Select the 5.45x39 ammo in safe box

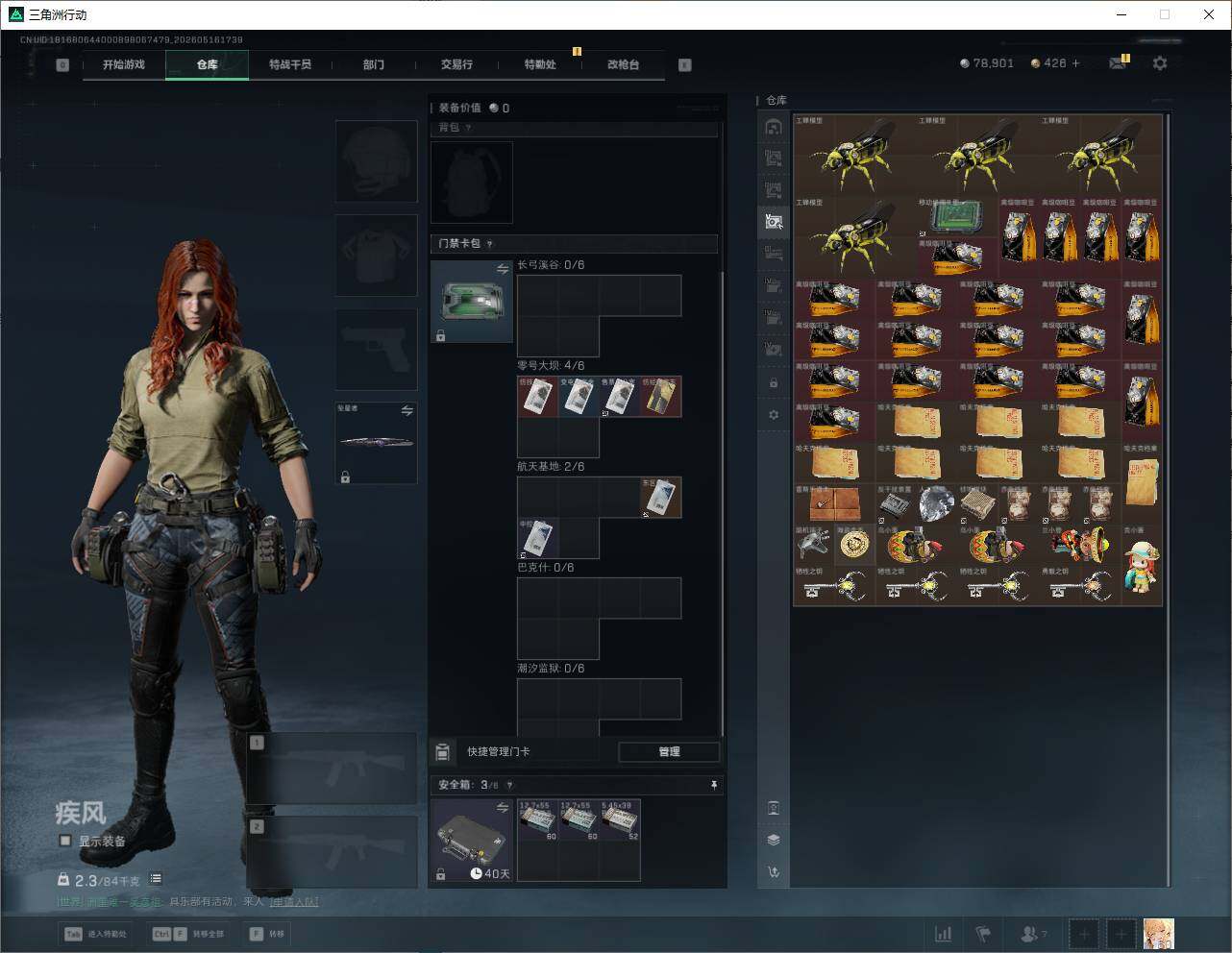pyautogui.click(x=620, y=819)
